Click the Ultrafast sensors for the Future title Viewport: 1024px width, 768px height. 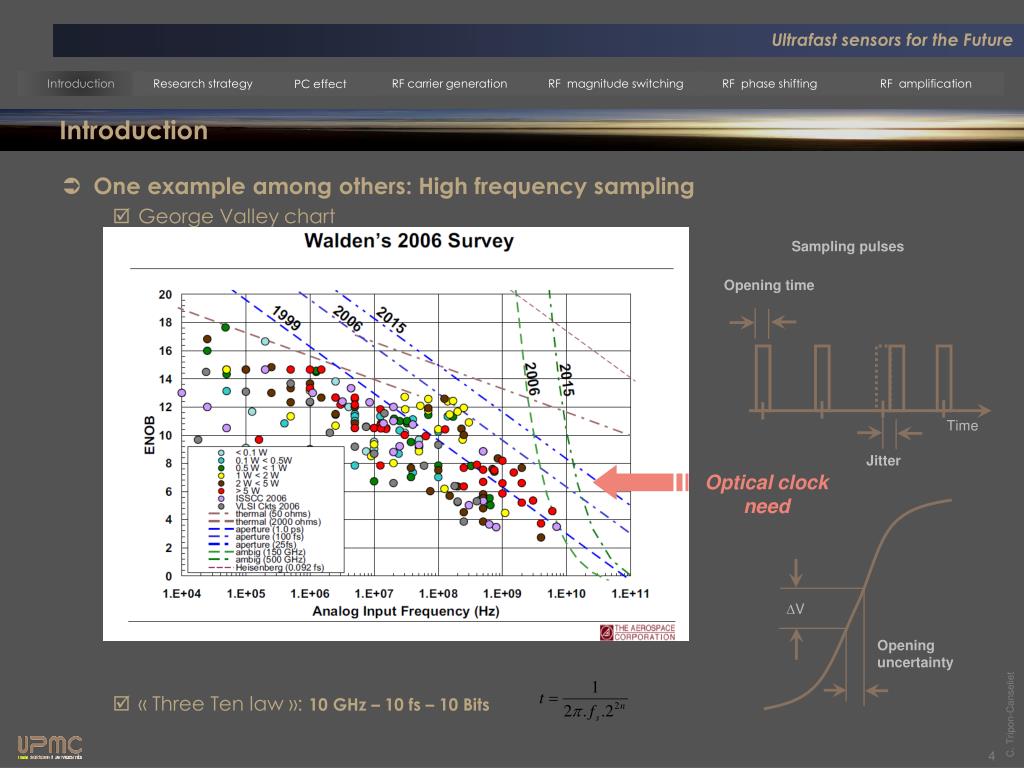pyautogui.click(x=891, y=40)
